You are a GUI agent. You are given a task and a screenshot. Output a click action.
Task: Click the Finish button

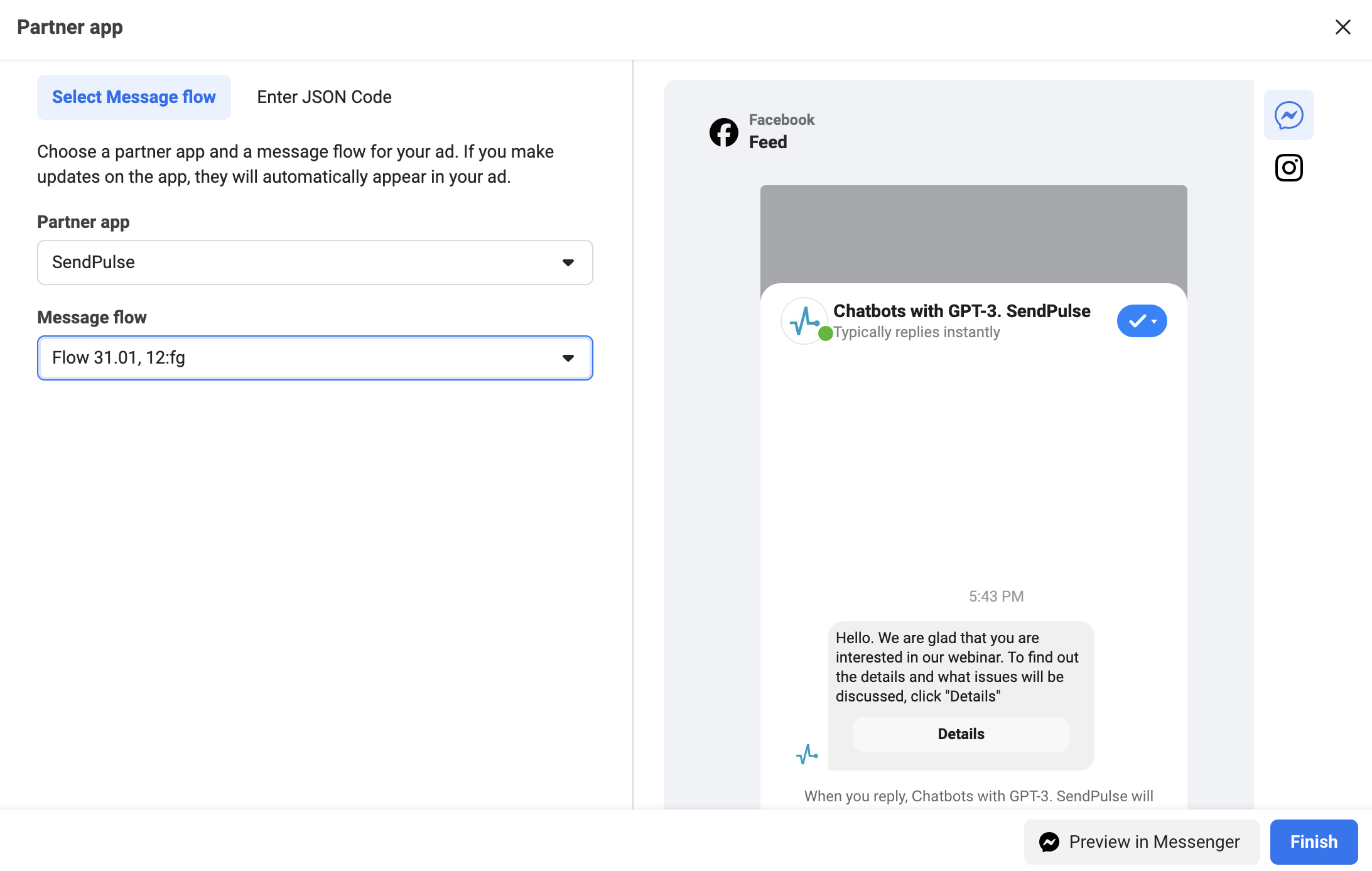coord(1313,841)
